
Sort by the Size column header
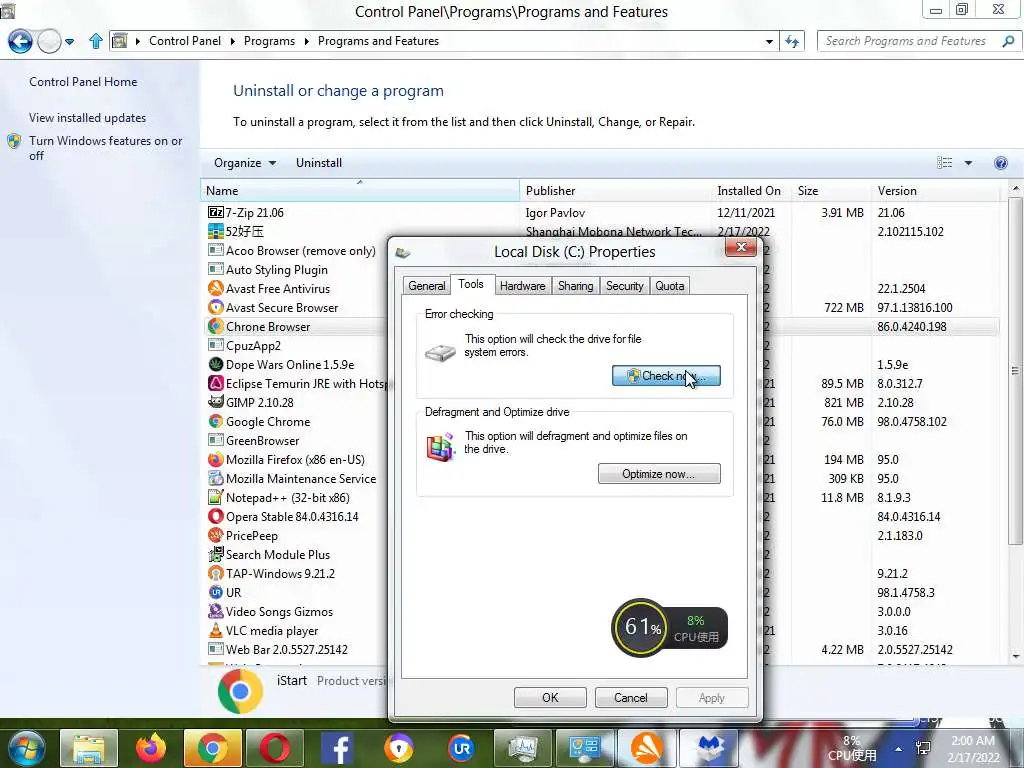(831, 191)
